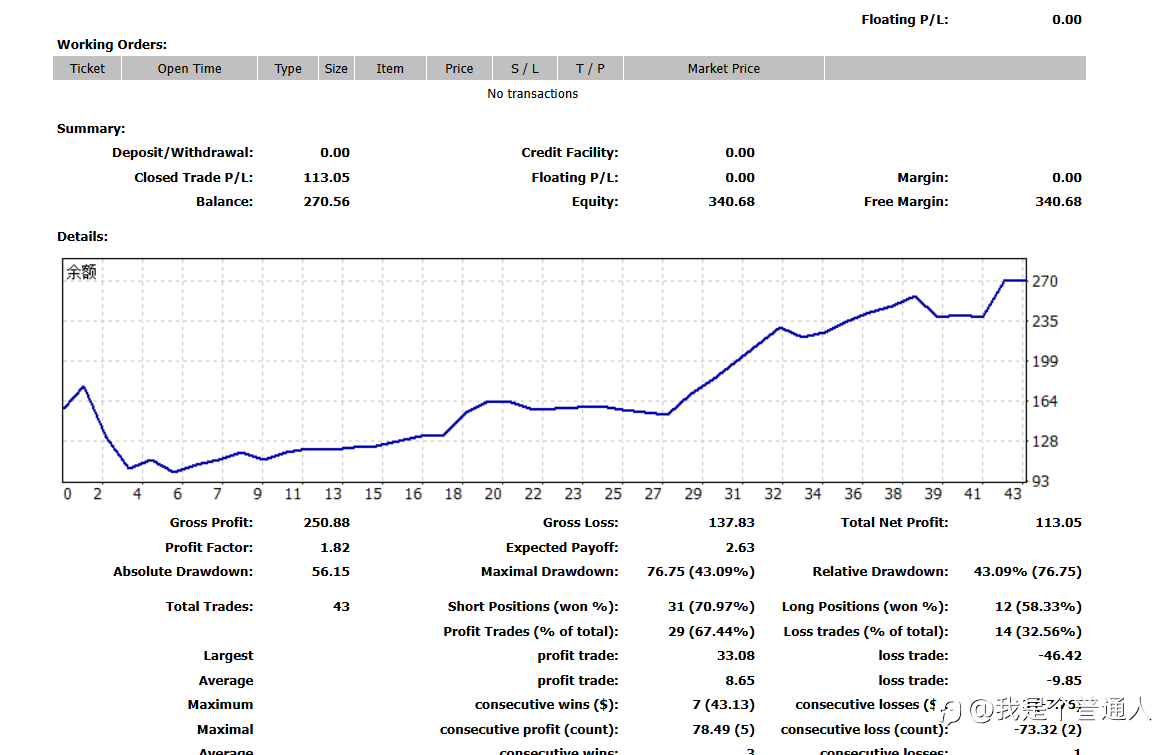Image resolution: width=1165 pixels, height=755 pixels.
Task: Click the Market Price column header
Action: click(724, 68)
